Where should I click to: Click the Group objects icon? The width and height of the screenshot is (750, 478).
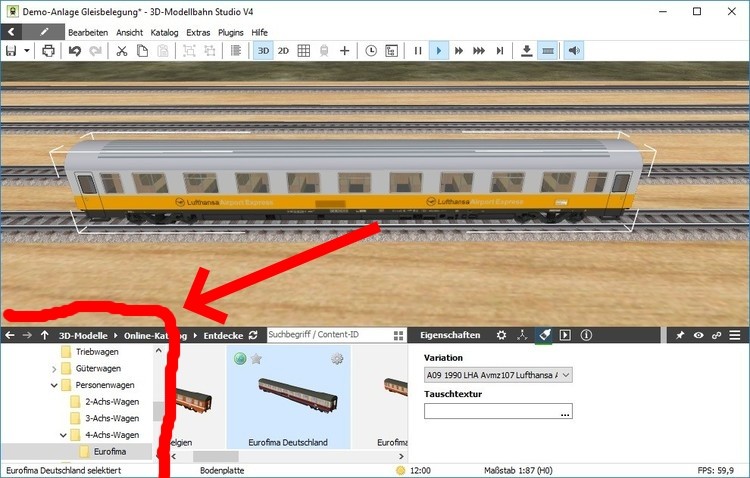tap(189, 51)
